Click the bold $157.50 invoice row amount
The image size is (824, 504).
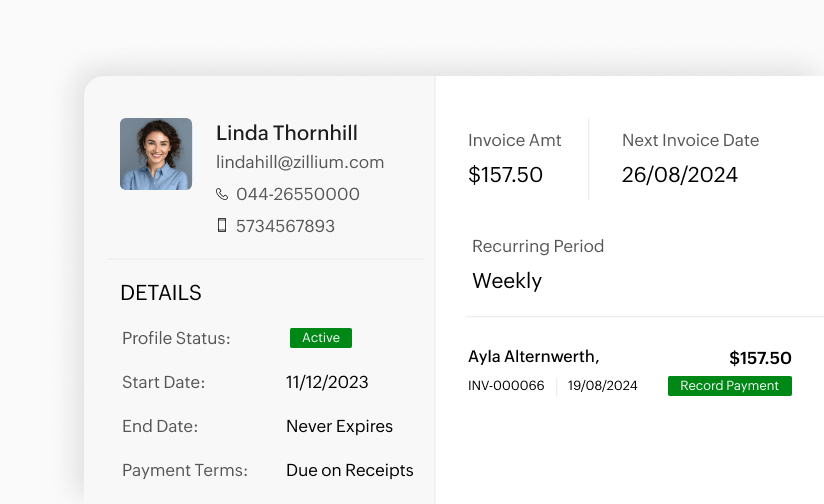[x=760, y=358]
